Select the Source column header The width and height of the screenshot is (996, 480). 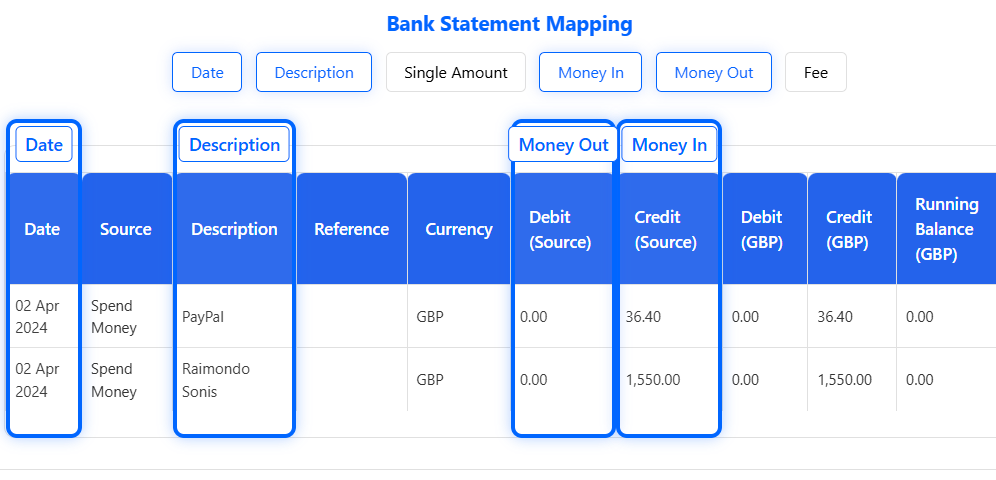[126, 229]
